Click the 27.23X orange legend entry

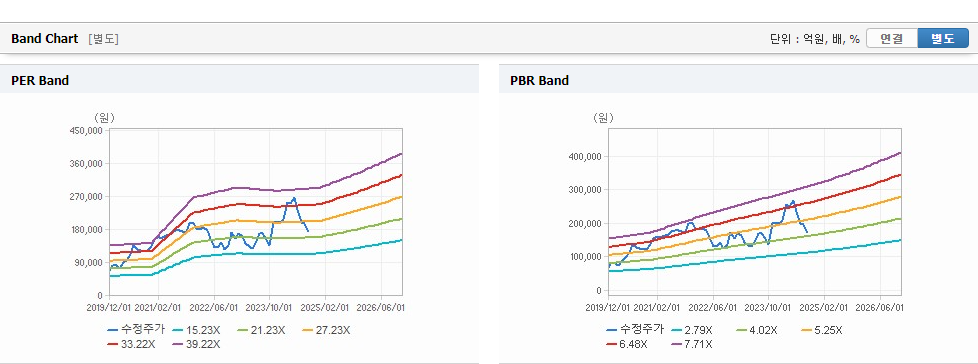(x=326, y=330)
